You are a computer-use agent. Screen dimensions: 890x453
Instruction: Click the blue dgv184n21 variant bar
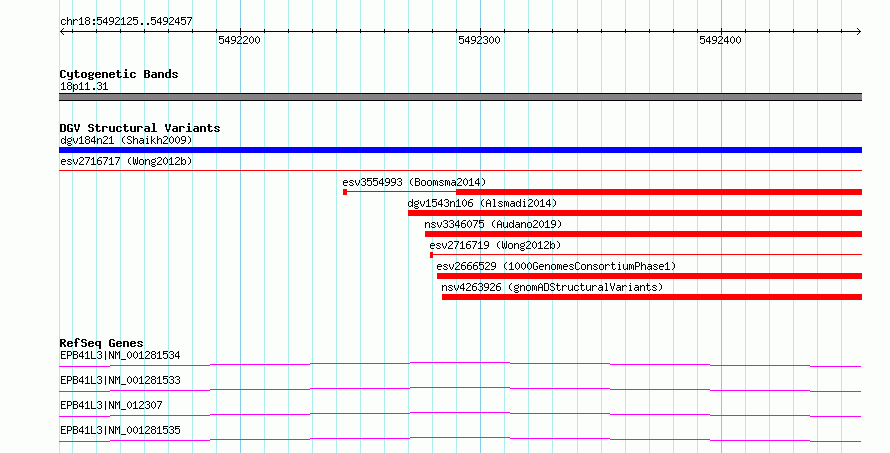pyautogui.click(x=460, y=150)
